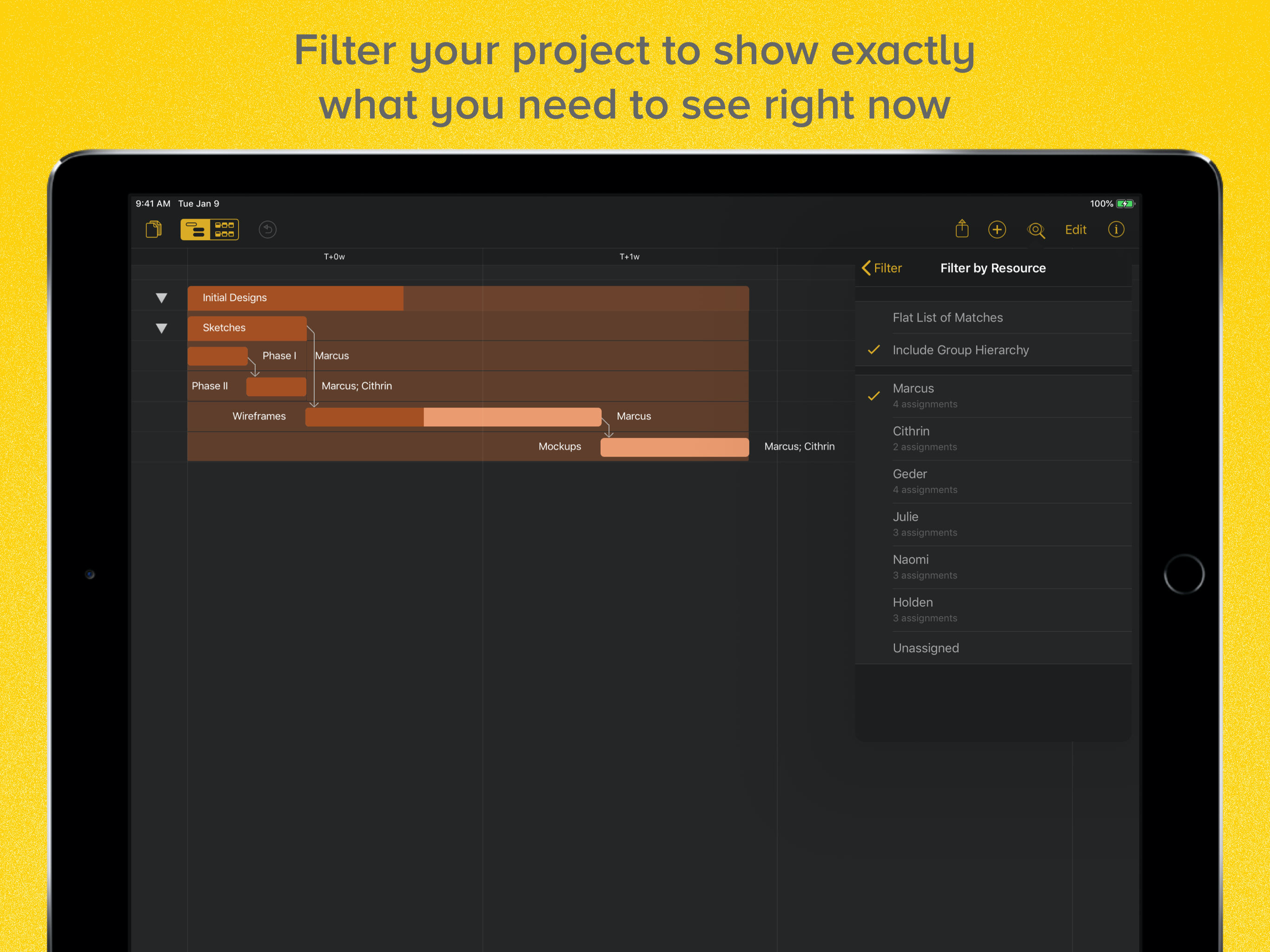This screenshot has width=1270, height=952.
Task: Switch to Network view icon
Action: 225,230
